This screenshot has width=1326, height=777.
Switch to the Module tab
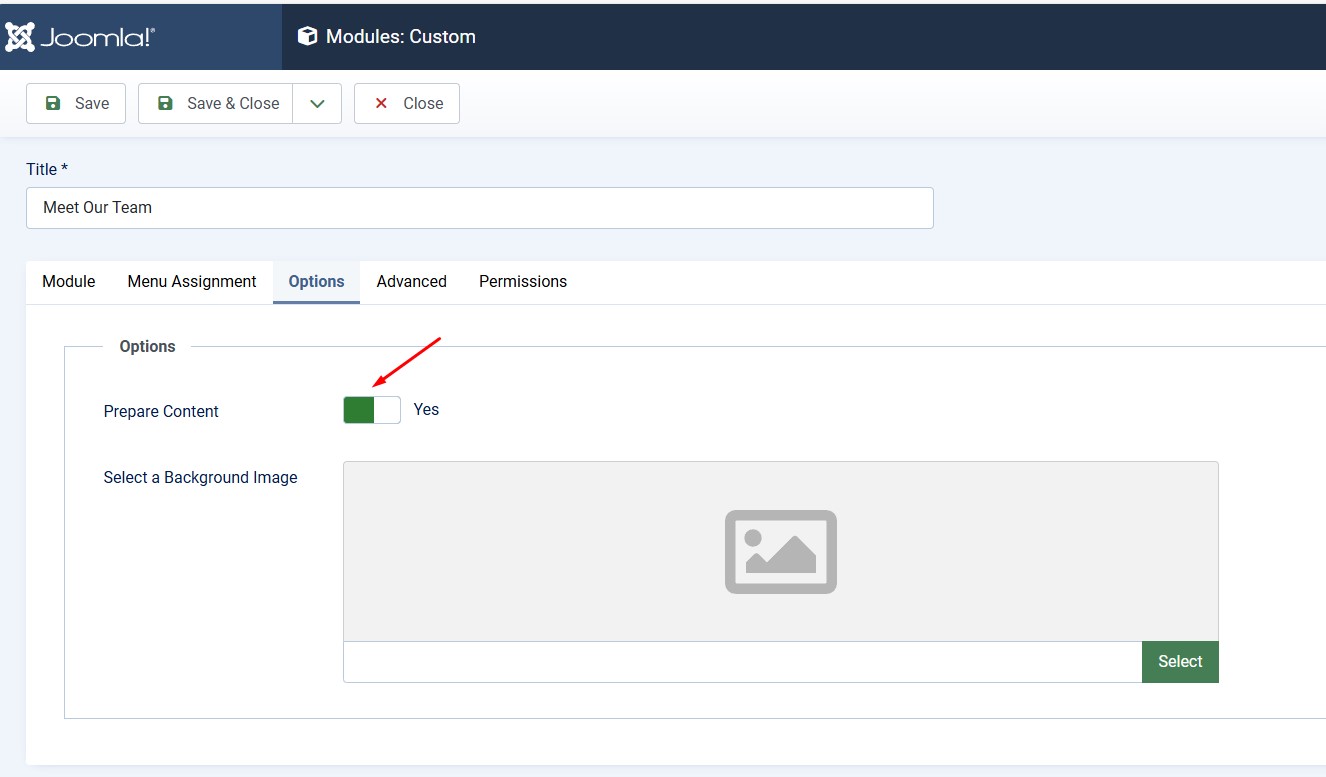(68, 282)
